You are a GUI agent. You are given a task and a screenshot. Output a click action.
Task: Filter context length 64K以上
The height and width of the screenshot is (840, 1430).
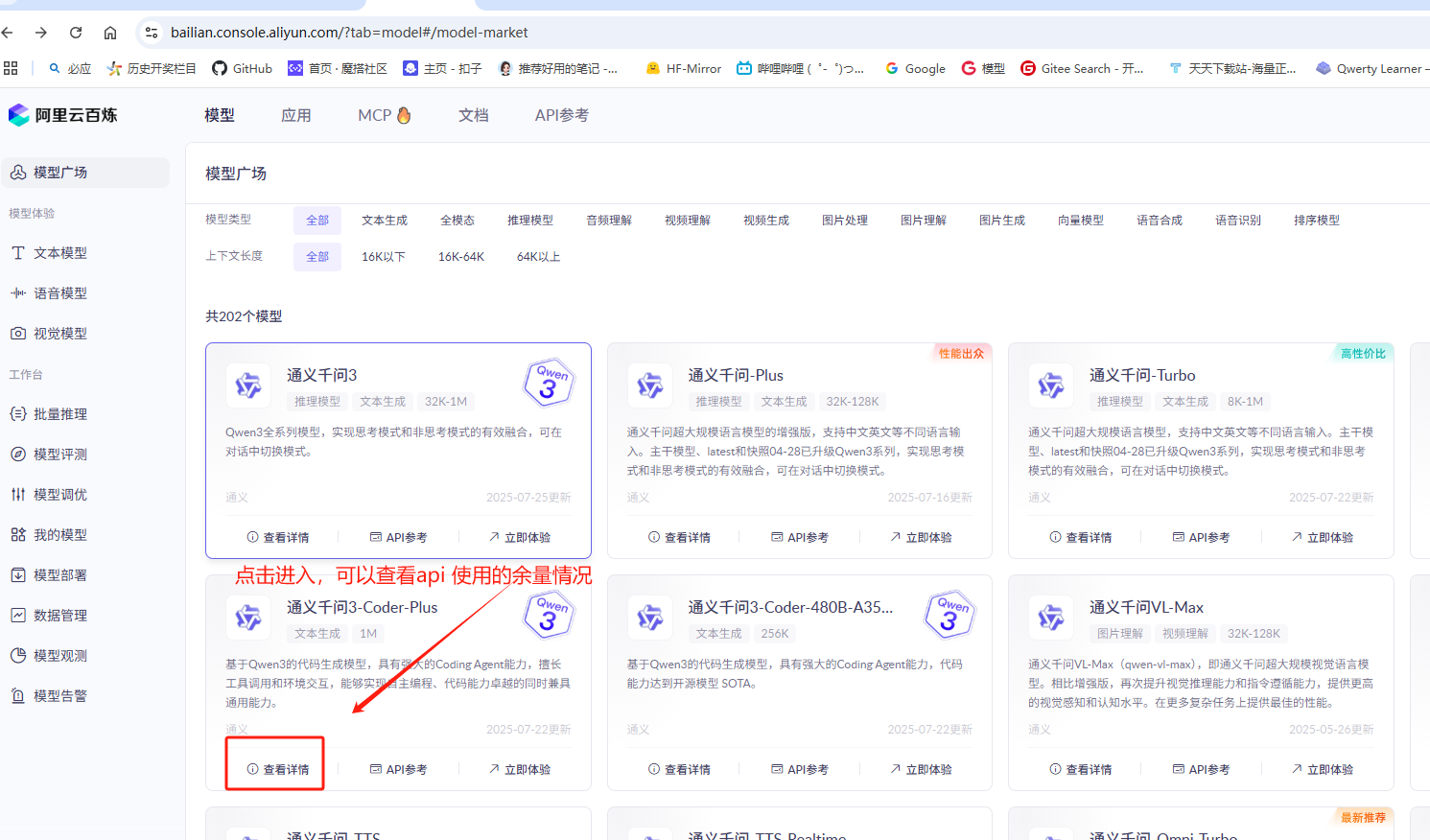(539, 257)
